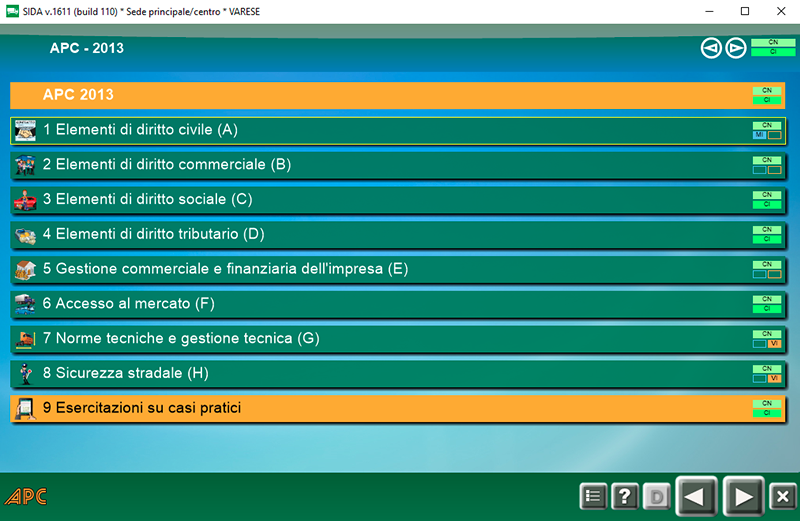Click the icon next to Sicurezza stradale

click(x=25, y=374)
